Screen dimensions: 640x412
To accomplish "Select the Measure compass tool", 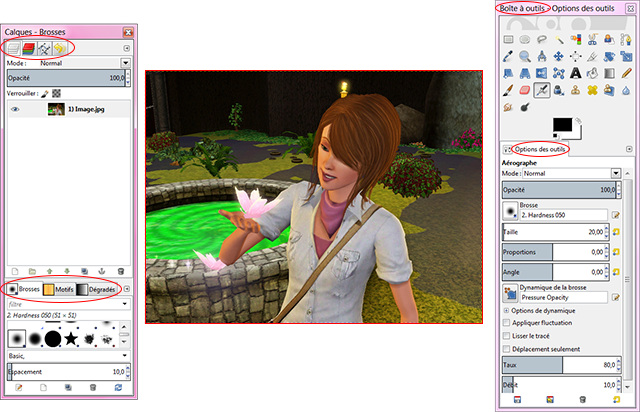I will coord(542,56).
